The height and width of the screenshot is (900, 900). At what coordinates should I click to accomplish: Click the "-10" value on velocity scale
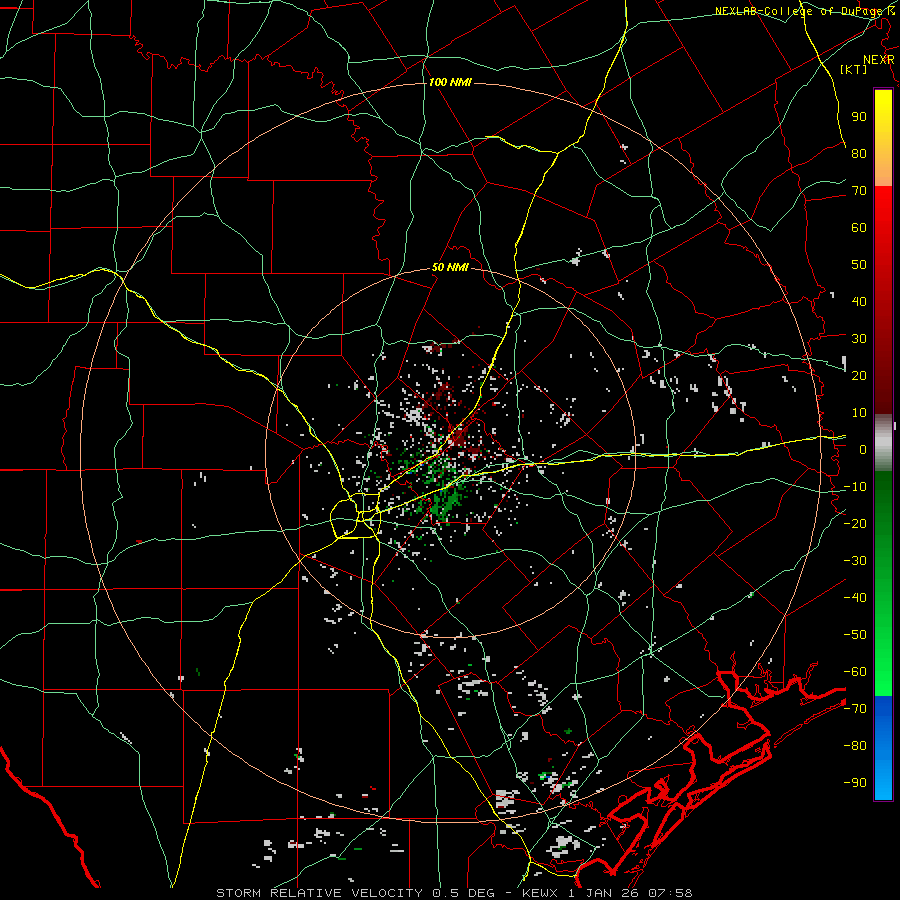[x=855, y=487]
